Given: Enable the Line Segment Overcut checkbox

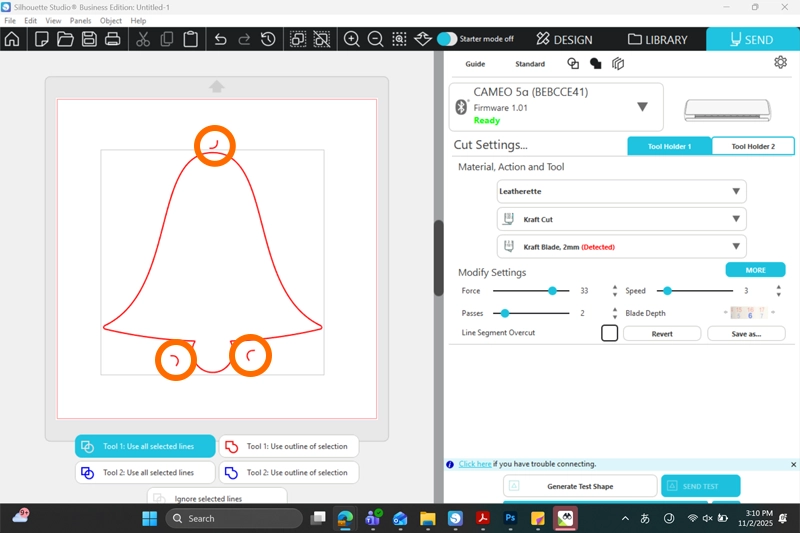Looking at the screenshot, I should point(609,333).
